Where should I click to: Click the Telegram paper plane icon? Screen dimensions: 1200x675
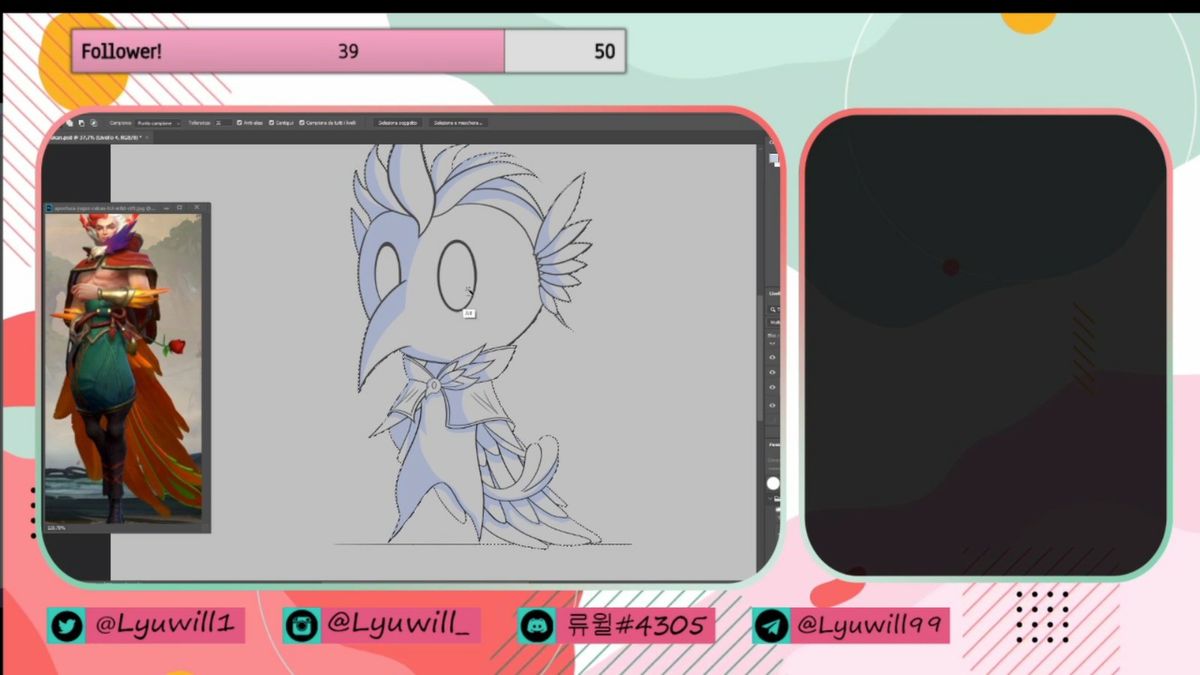tap(771, 626)
